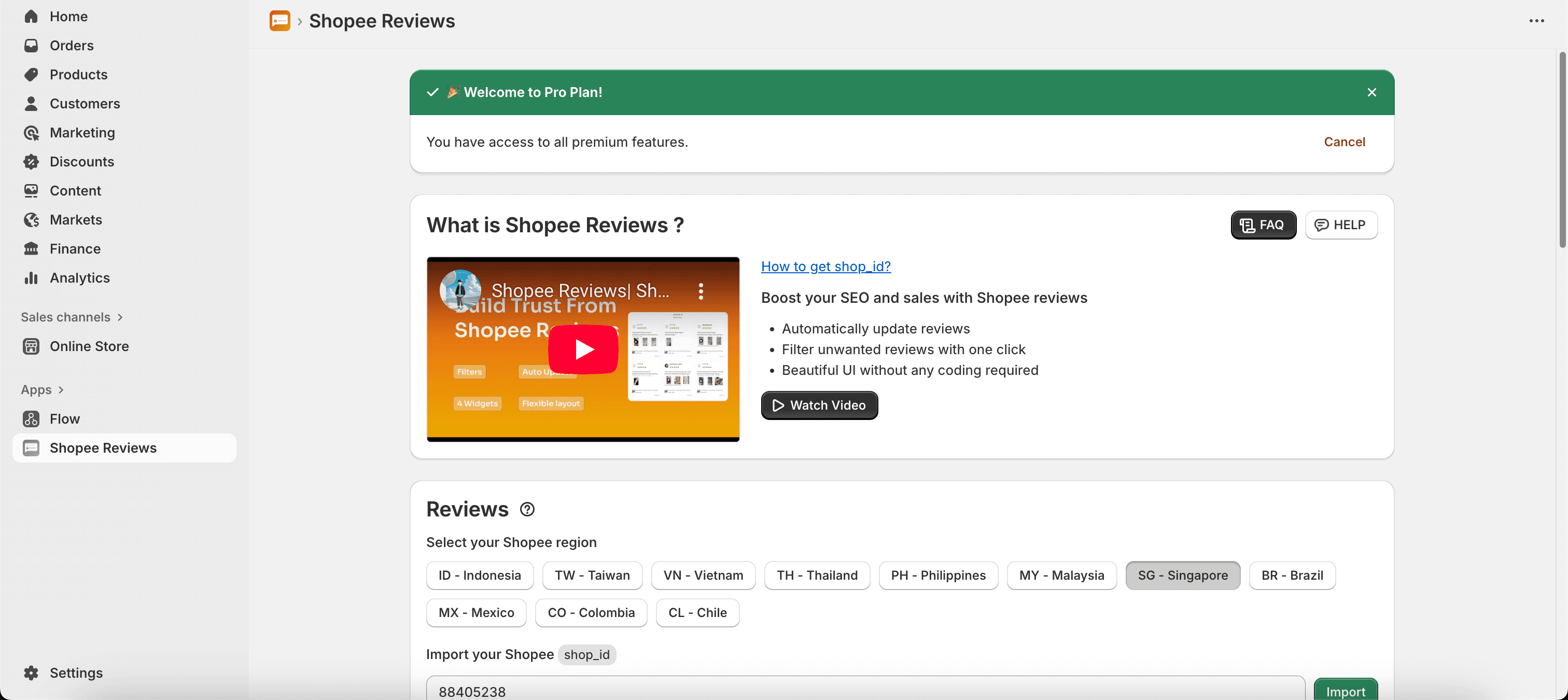Open Settings with the gear icon
Viewport: 1568px width, 700px height.
point(32,673)
